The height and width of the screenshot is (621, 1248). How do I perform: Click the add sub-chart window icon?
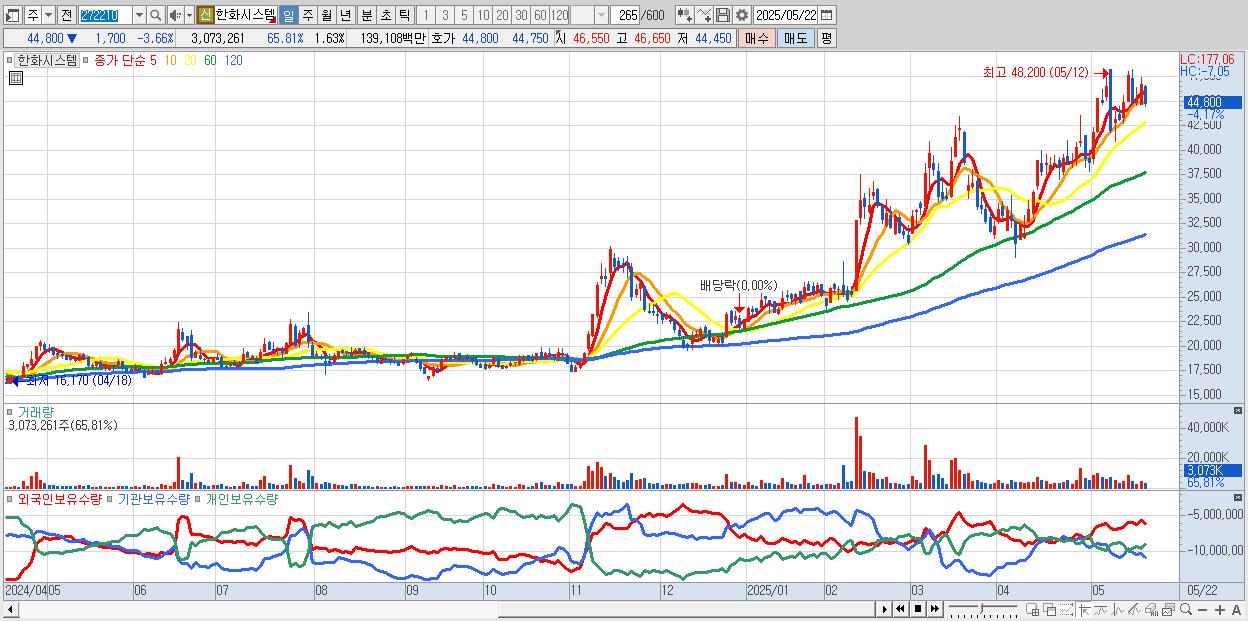1033,609
